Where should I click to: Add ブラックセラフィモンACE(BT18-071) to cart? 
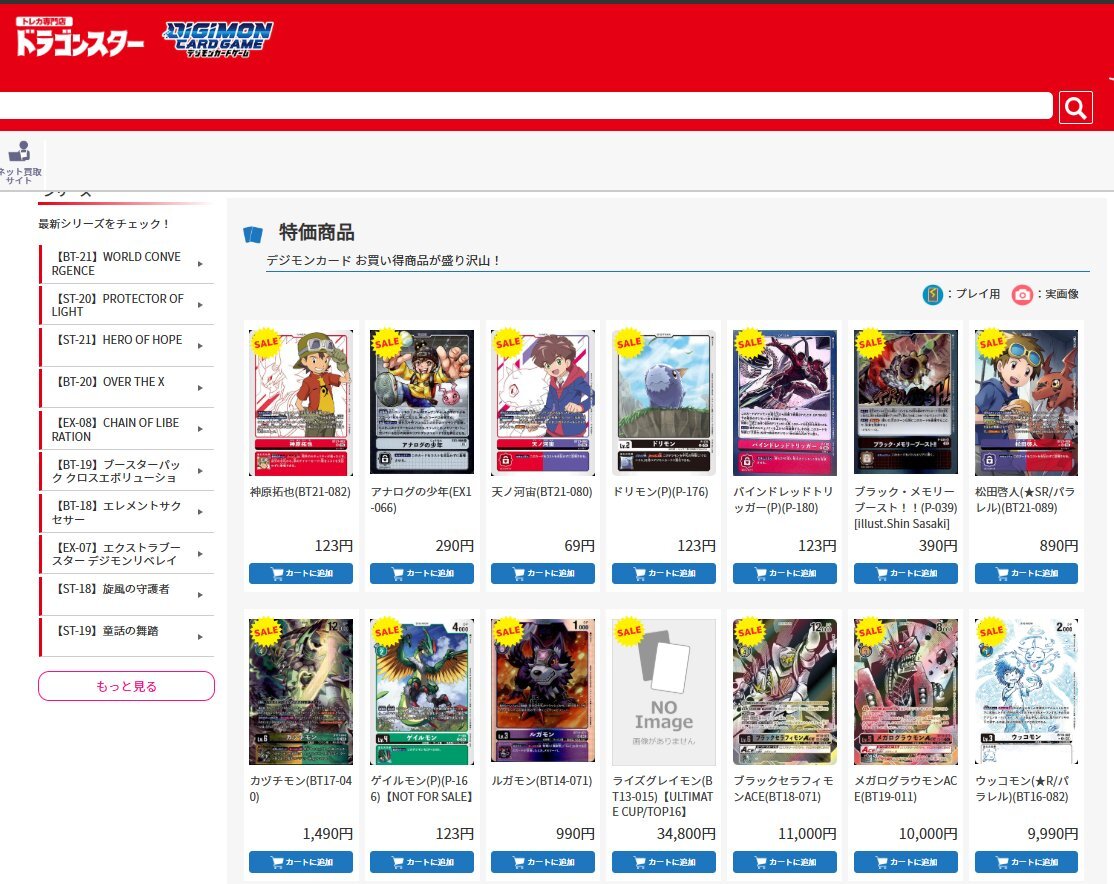[x=785, y=862]
